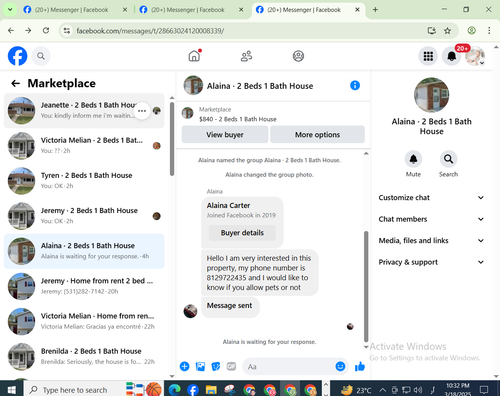500x396 pixels.
Task: Open the profile circle icon in navigation
Action: [298, 56]
